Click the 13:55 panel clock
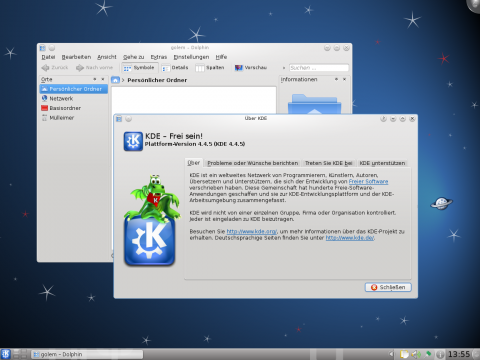480x360 pixels. pos(459,354)
